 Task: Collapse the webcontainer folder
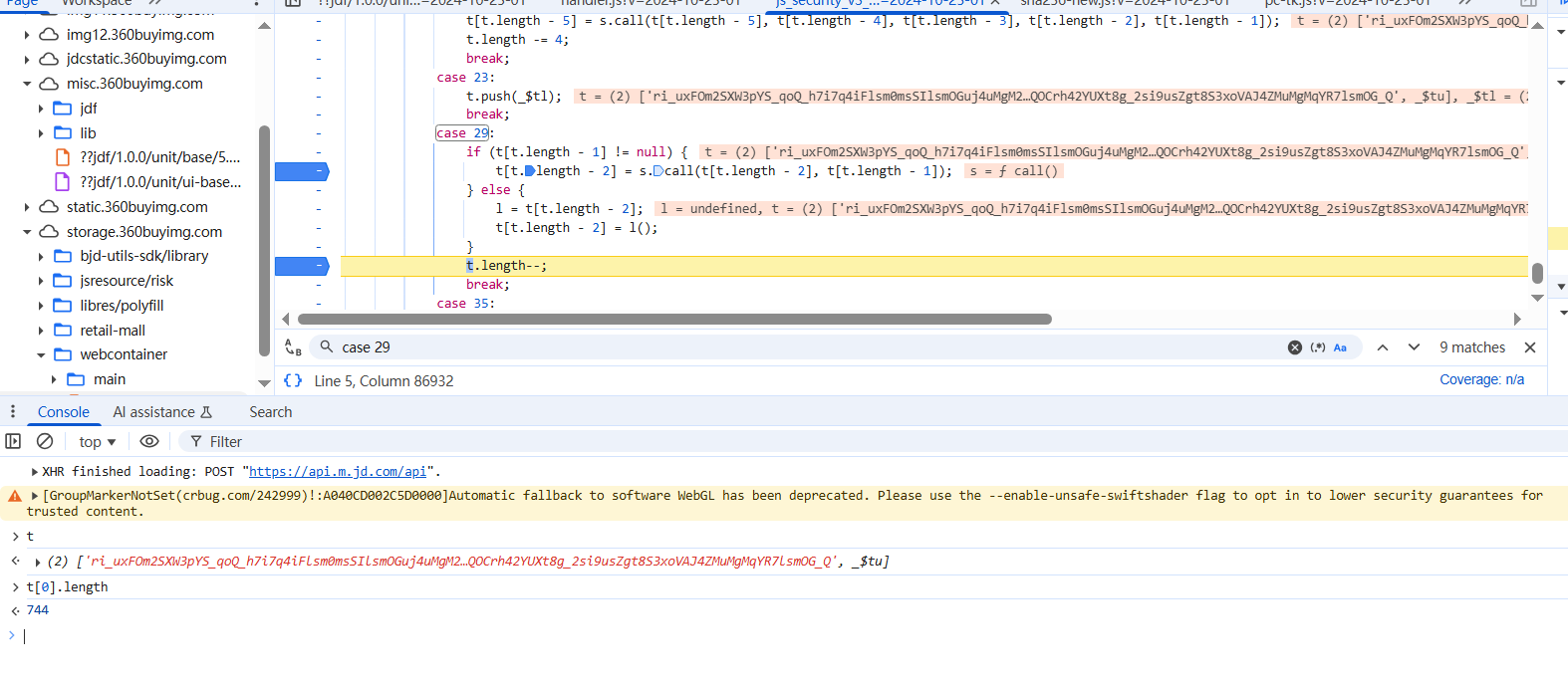41,355
